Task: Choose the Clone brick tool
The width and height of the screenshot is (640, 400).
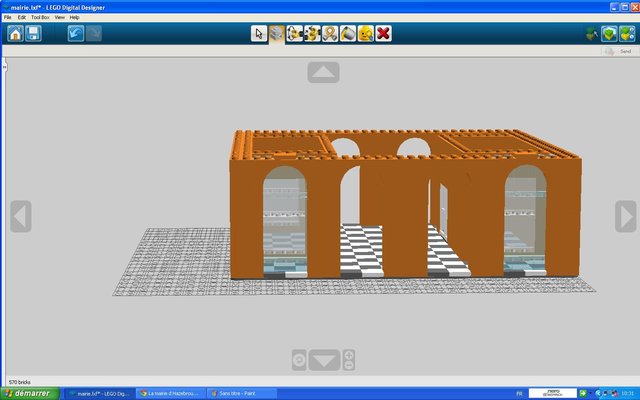Action: 277,34
